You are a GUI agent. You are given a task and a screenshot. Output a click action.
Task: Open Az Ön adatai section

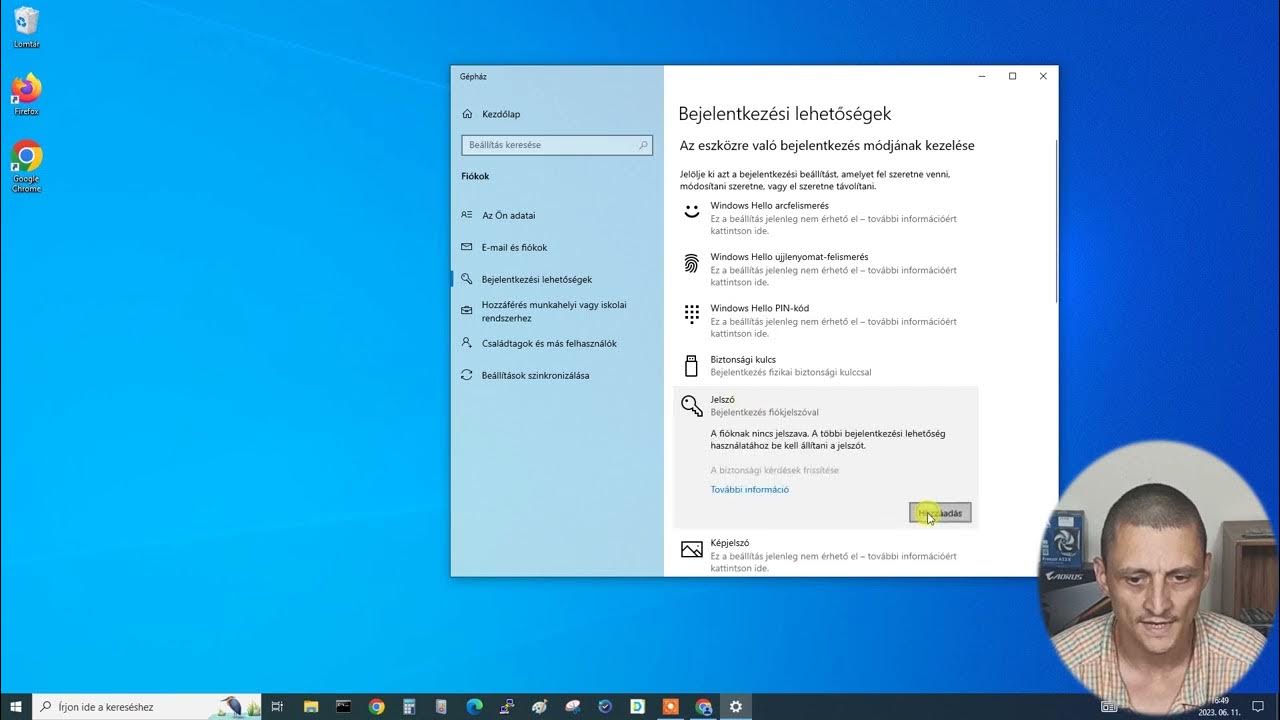tap(509, 215)
